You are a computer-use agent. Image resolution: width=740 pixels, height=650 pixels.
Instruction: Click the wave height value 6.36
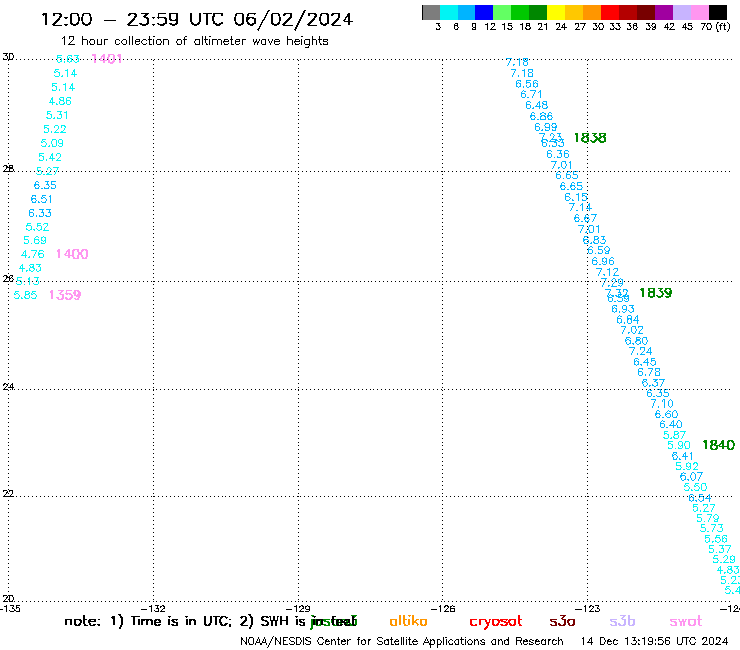click(x=558, y=154)
